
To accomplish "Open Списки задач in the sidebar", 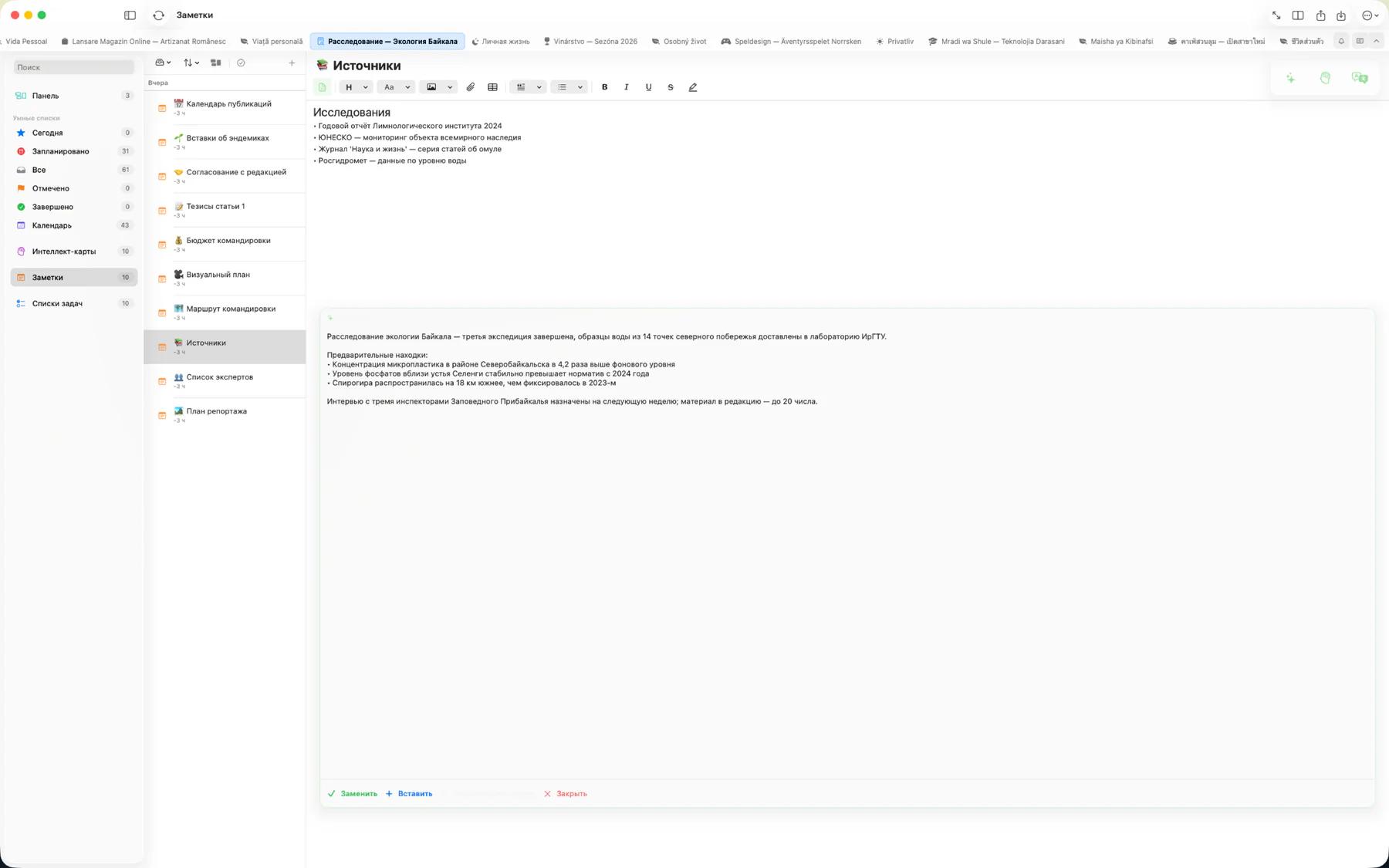I will click(74, 303).
